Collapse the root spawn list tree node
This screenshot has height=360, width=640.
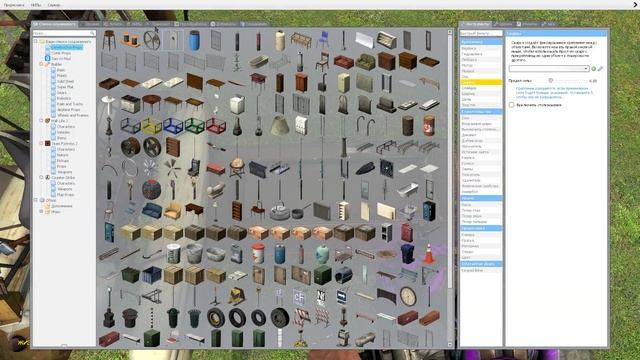click(x=36, y=41)
